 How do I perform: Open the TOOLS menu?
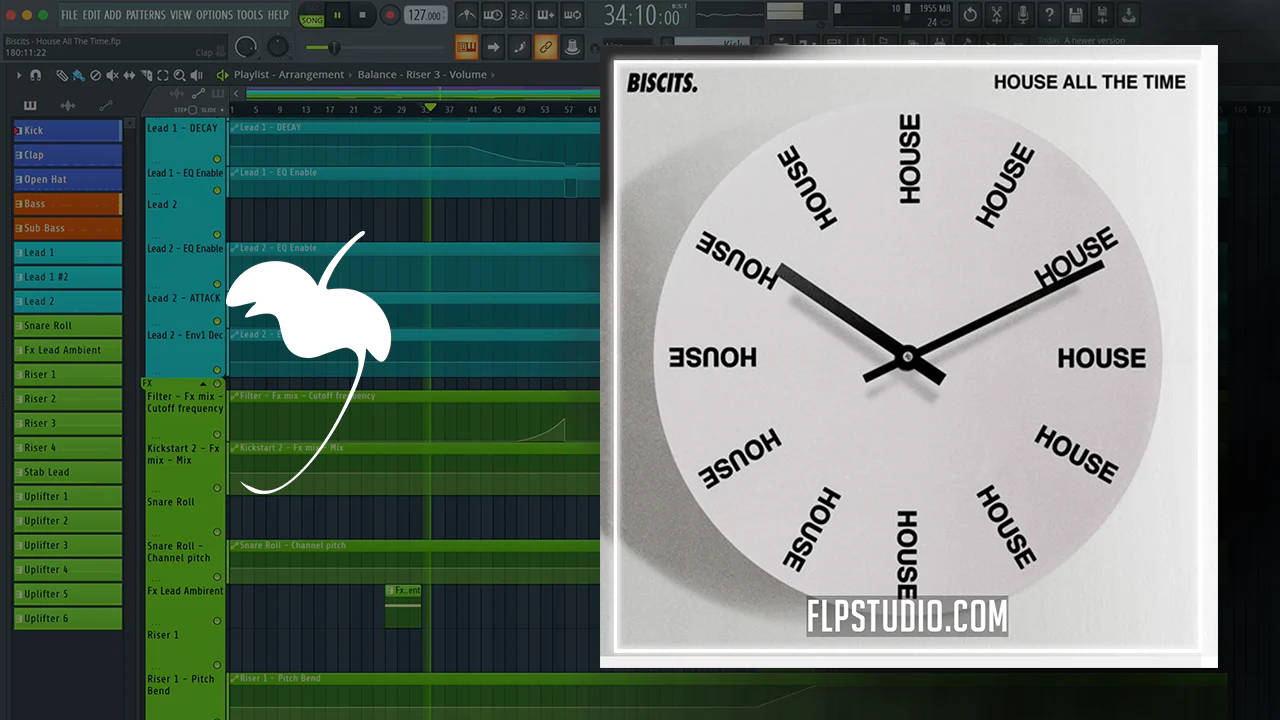click(250, 15)
